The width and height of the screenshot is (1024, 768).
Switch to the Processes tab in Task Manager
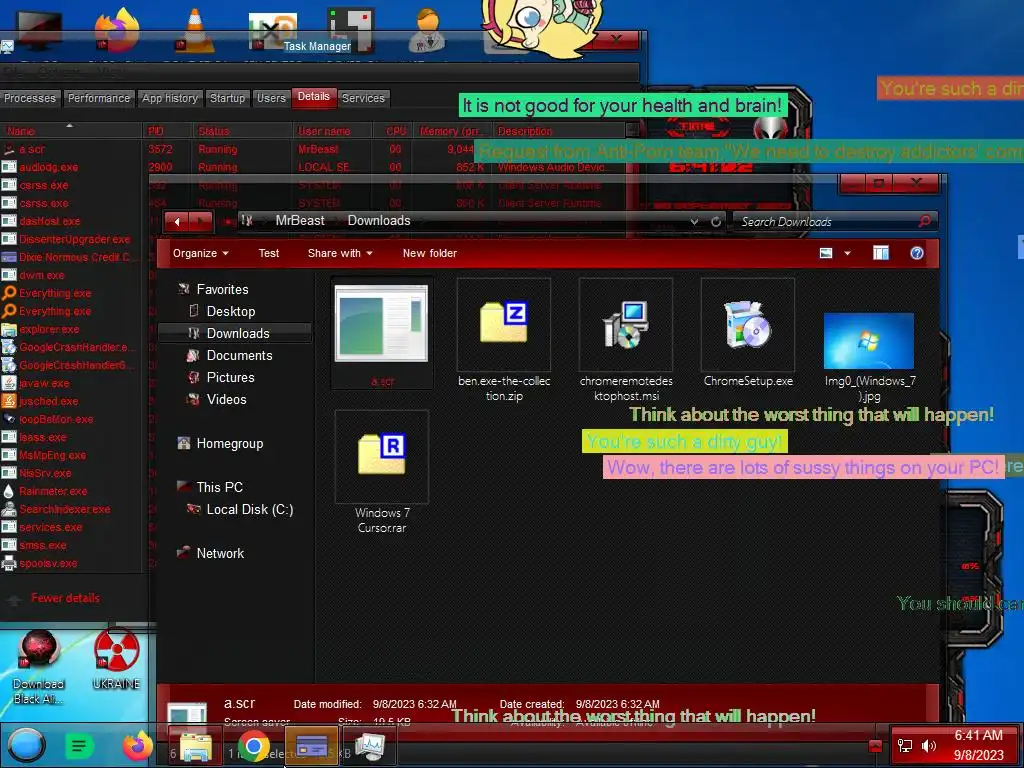coord(30,98)
